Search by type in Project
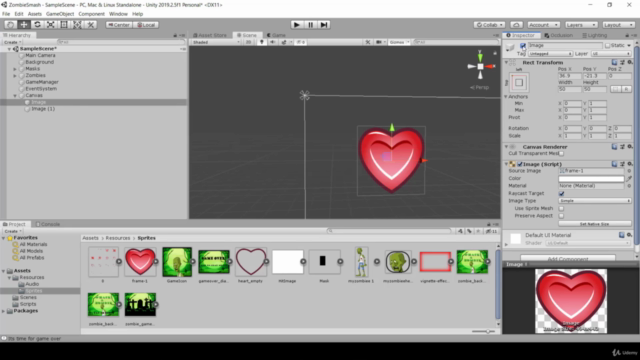Viewport: 640px width, 360px height. pos(460,231)
